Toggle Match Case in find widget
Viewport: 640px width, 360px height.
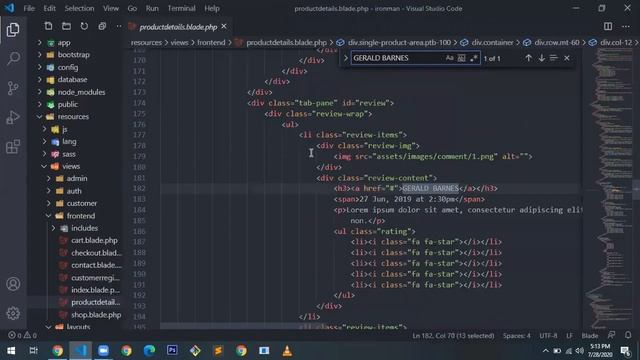[449, 58]
